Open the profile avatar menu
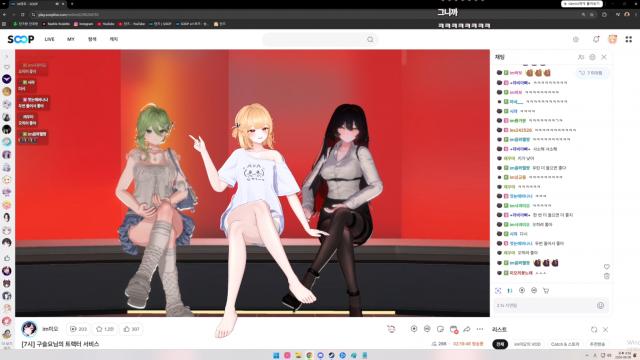The image size is (640, 360). [x=613, y=39]
